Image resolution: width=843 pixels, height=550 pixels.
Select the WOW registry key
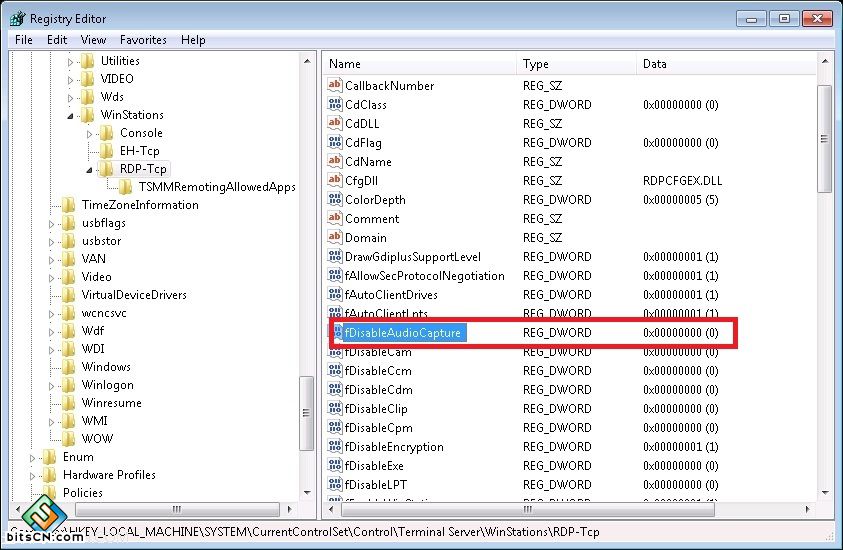click(97, 439)
